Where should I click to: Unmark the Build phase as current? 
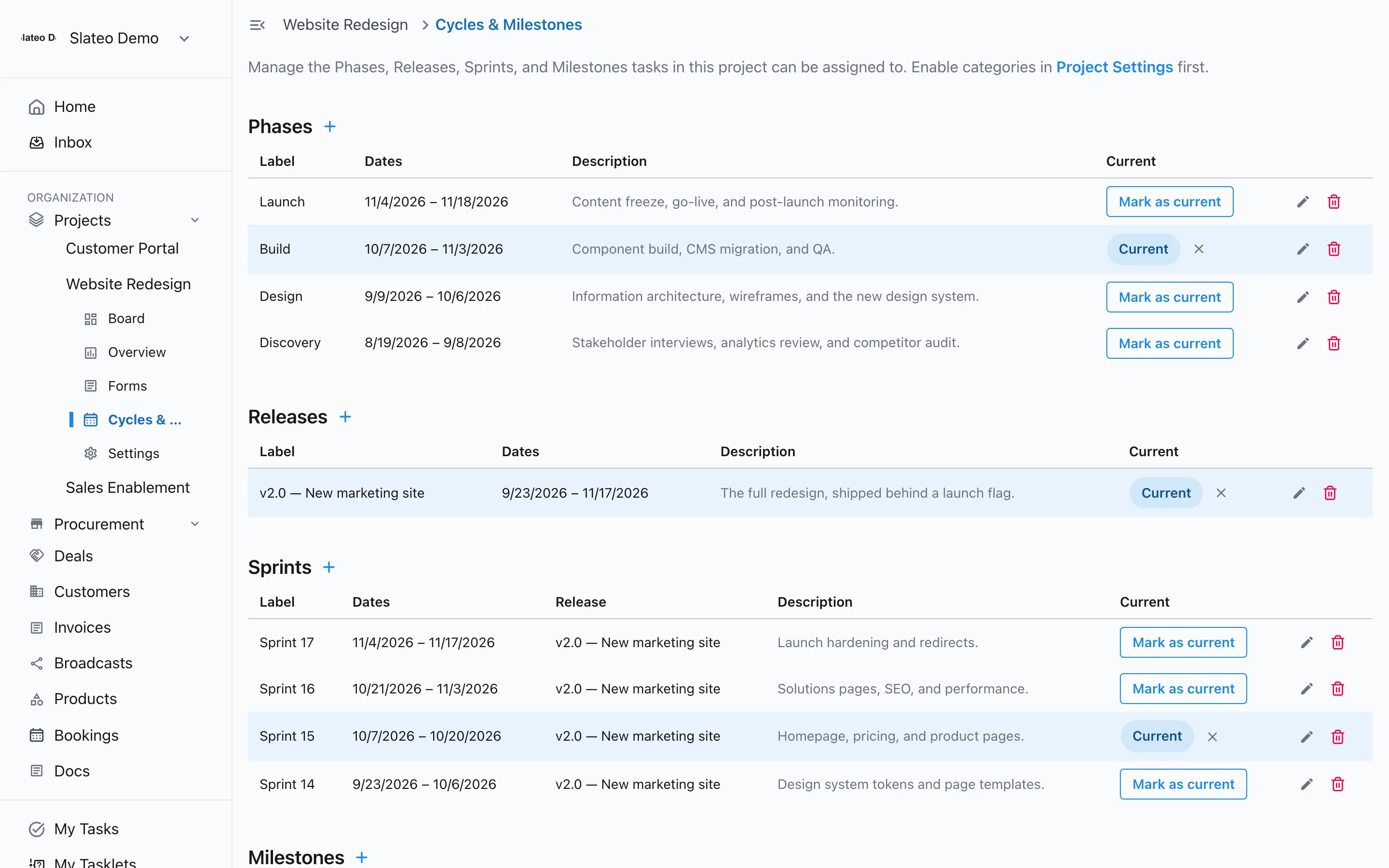tap(1199, 249)
